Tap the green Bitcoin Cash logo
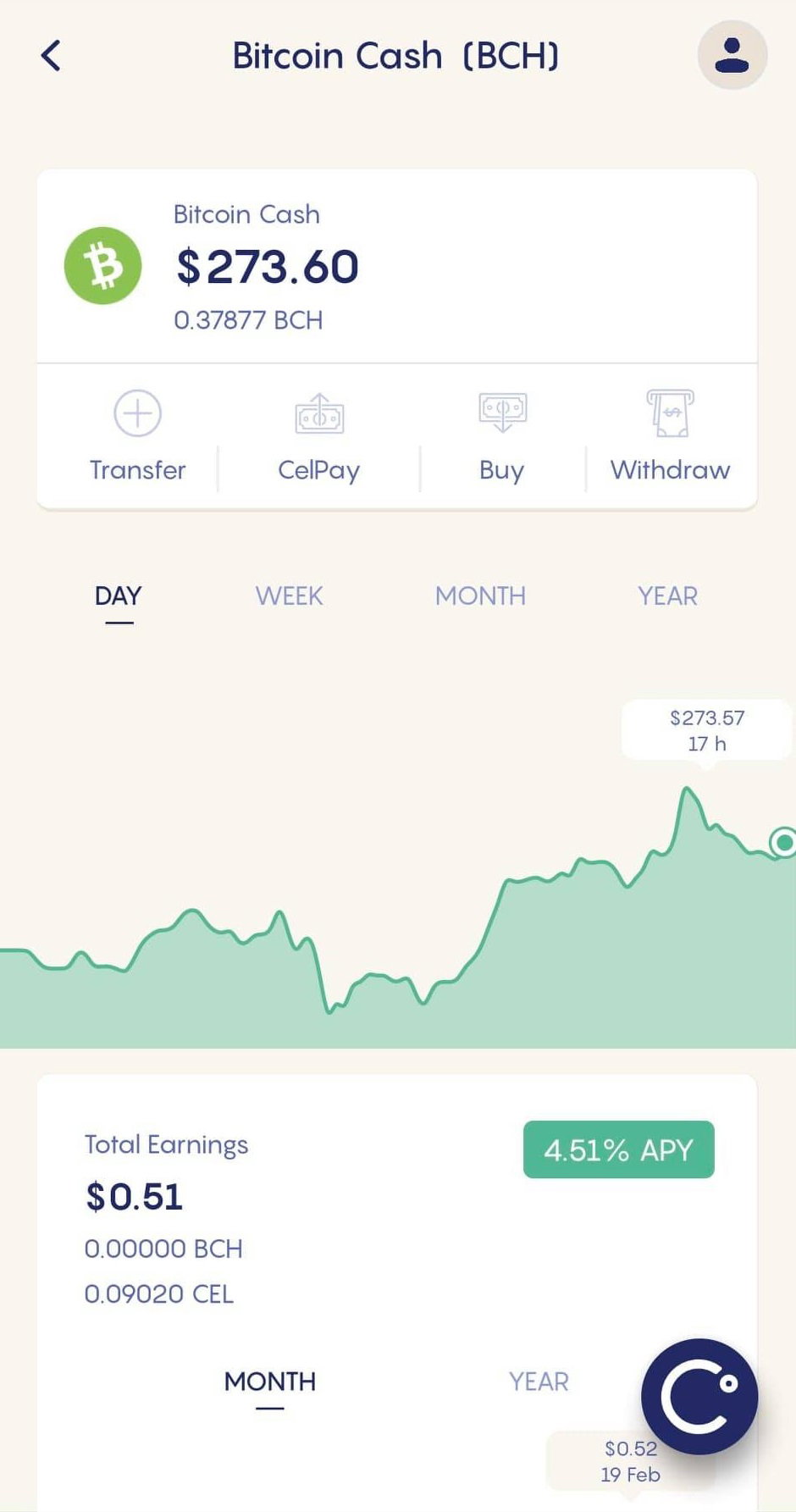The width and height of the screenshot is (796, 1512). click(x=103, y=266)
